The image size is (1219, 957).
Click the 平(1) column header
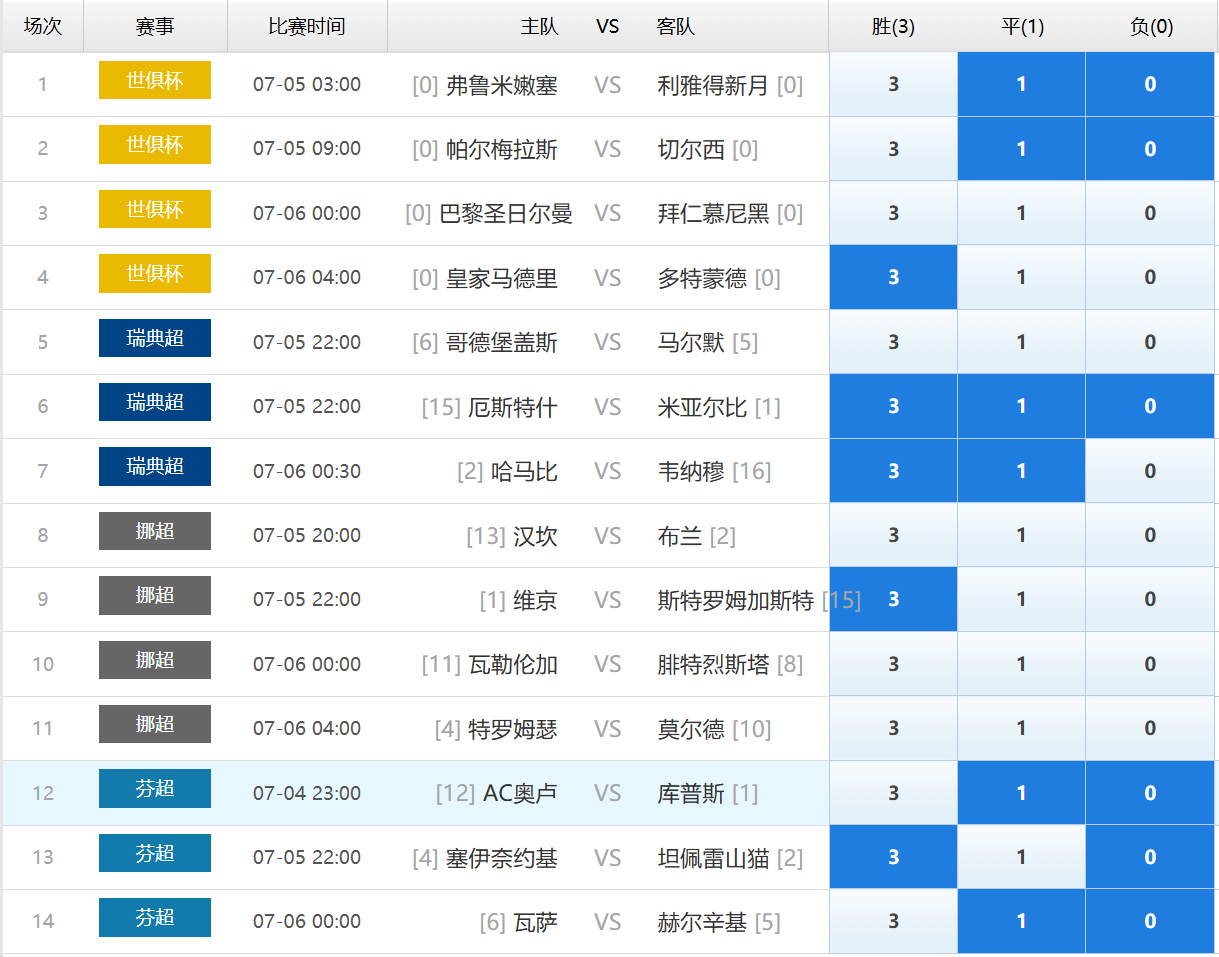point(1022,26)
